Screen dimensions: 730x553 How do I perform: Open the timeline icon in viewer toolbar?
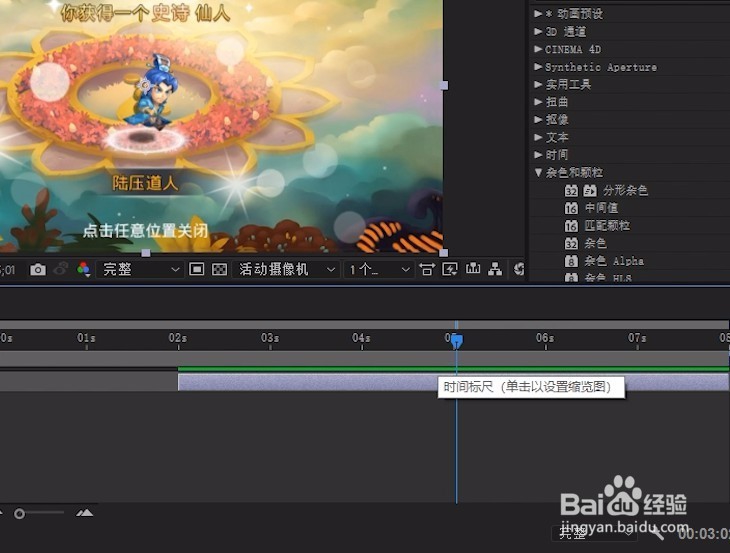coord(473,269)
